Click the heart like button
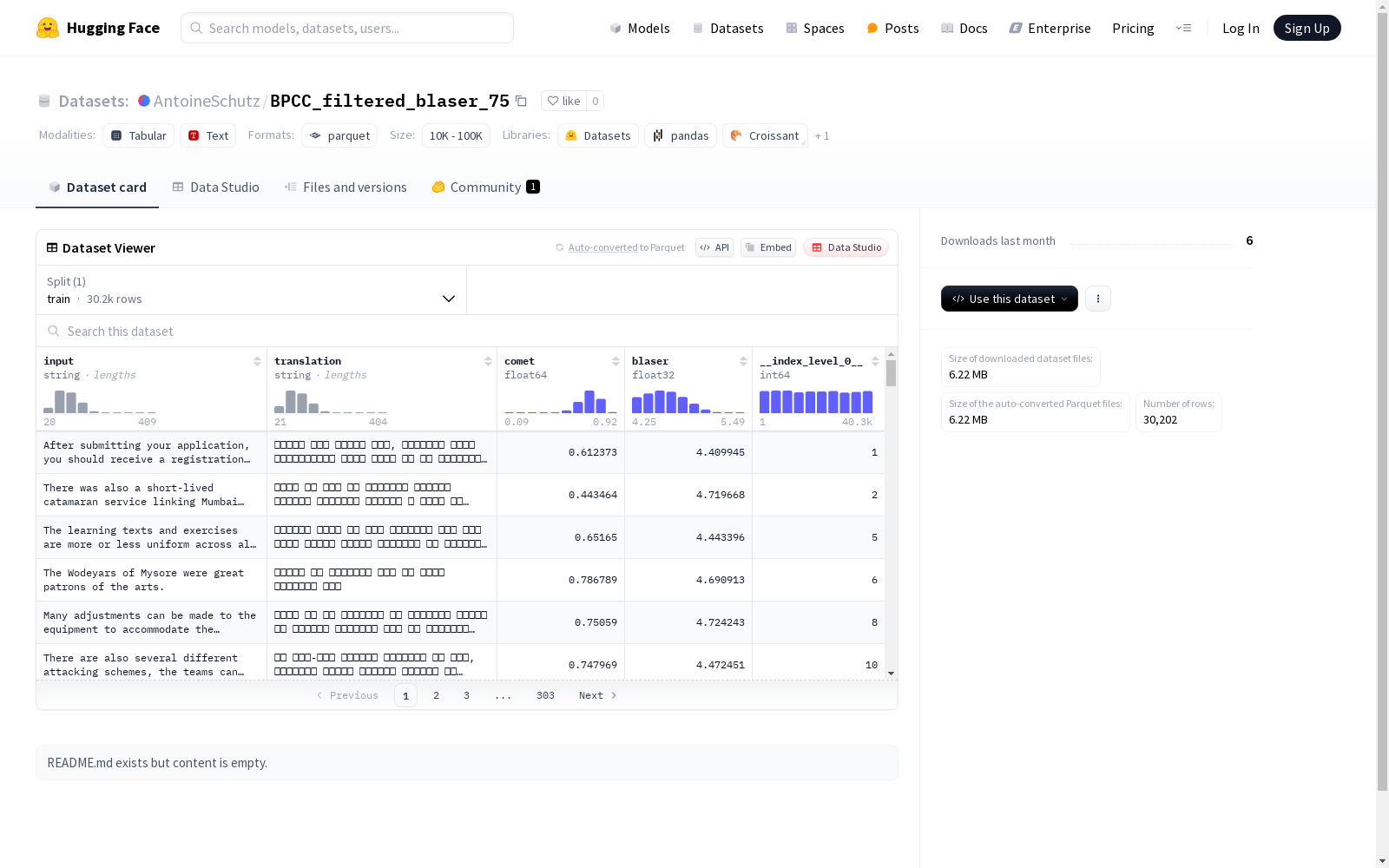The image size is (1389, 868). pos(563,101)
